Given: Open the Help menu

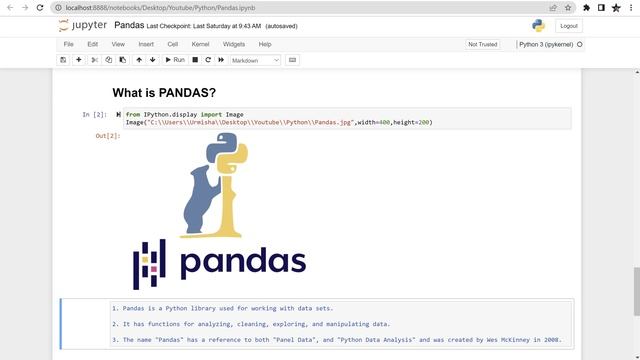Looking at the screenshot, I should point(265,44).
